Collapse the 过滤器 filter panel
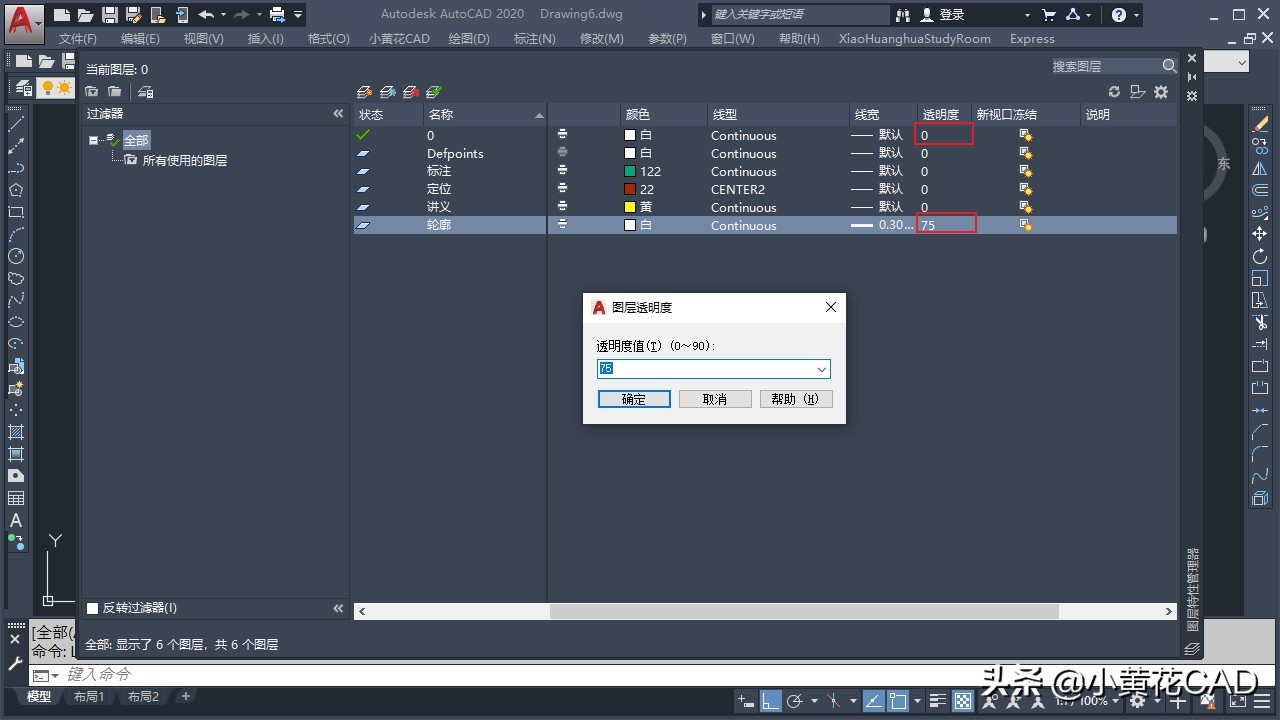This screenshot has height=720, width=1280. pos(338,114)
